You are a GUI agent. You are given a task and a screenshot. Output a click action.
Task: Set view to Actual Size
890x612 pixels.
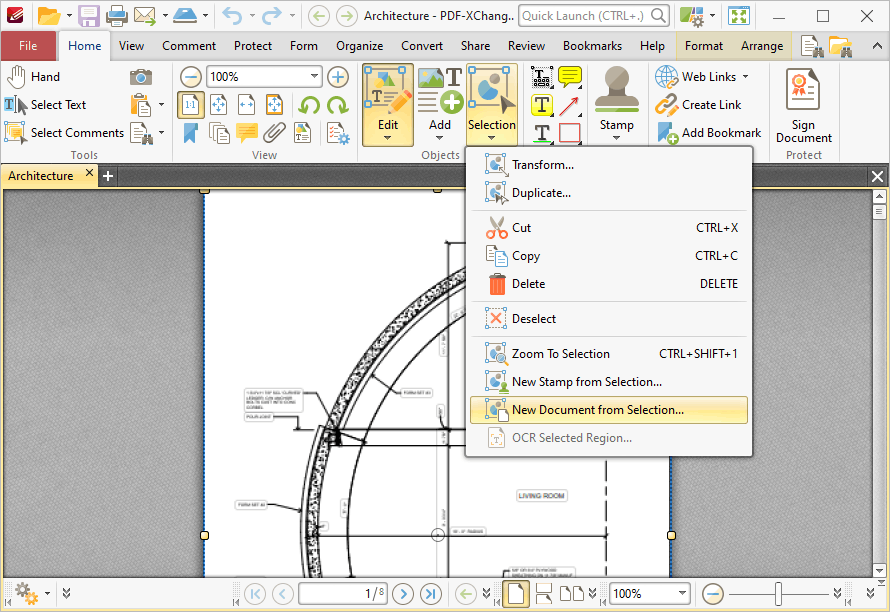pos(190,105)
